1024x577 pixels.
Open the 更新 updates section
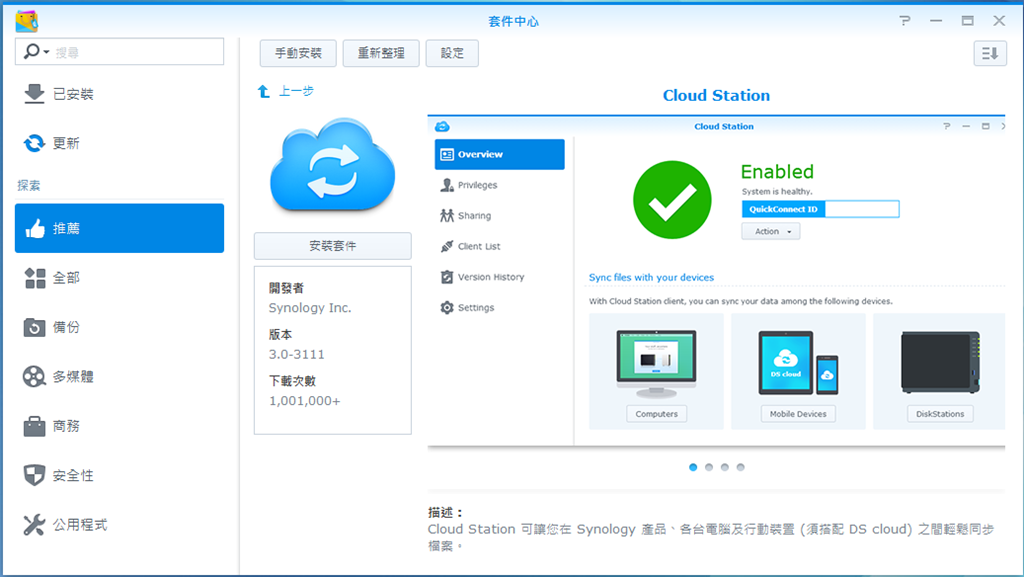click(119, 143)
